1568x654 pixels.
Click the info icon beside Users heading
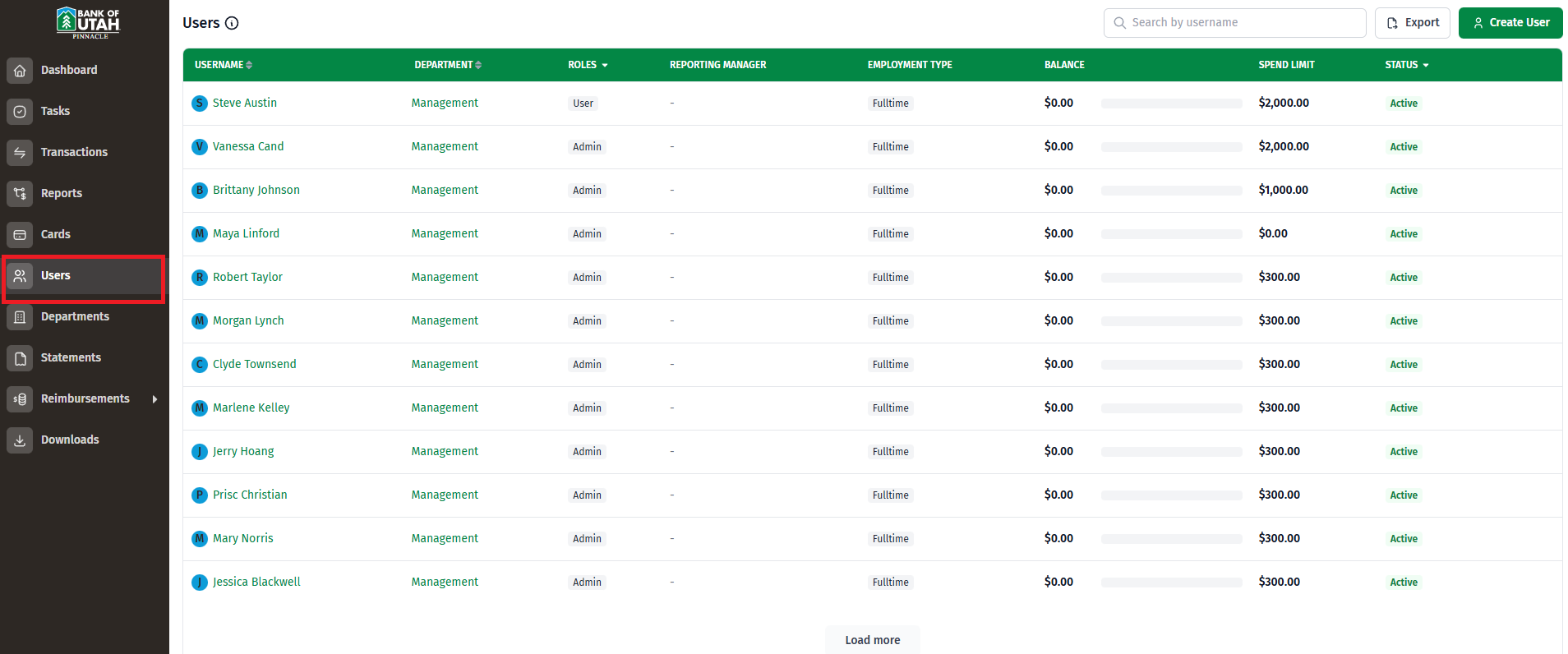(232, 23)
